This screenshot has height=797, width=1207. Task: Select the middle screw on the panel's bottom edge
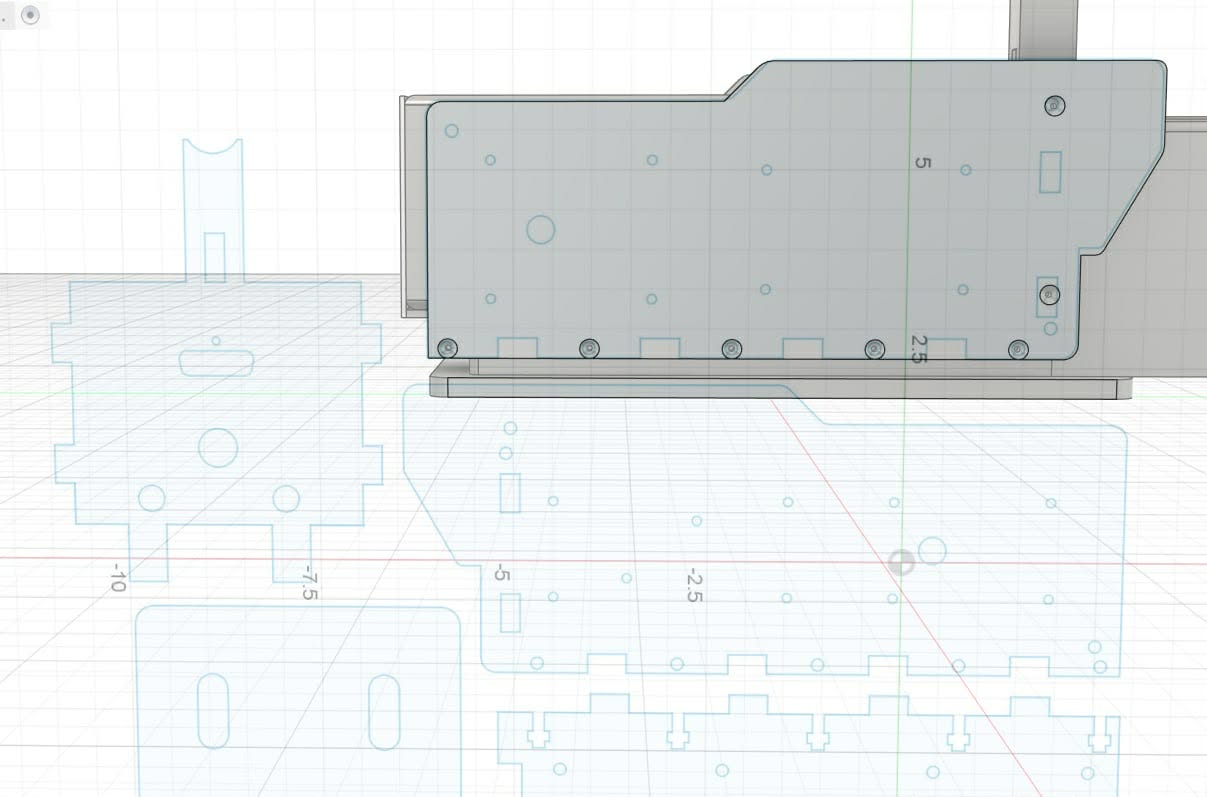[x=732, y=348]
